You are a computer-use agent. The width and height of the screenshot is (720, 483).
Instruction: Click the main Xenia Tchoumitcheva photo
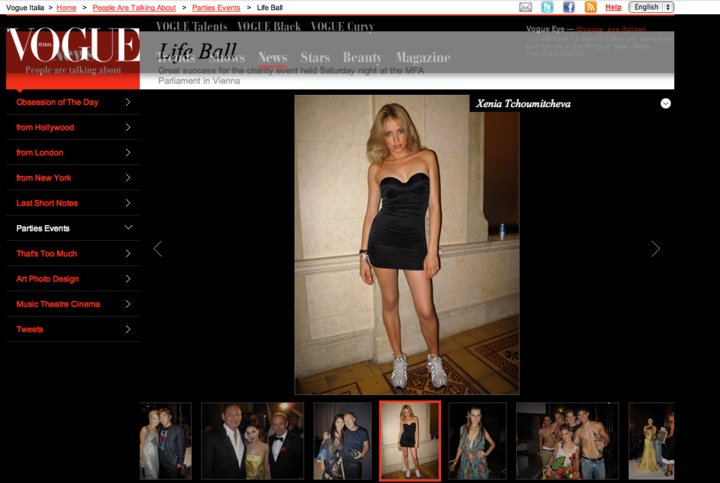tap(407, 245)
